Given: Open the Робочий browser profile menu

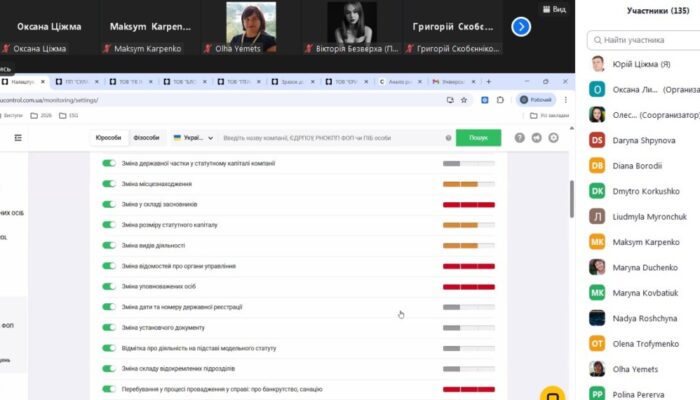Looking at the screenshot, I should click(535, 100).
